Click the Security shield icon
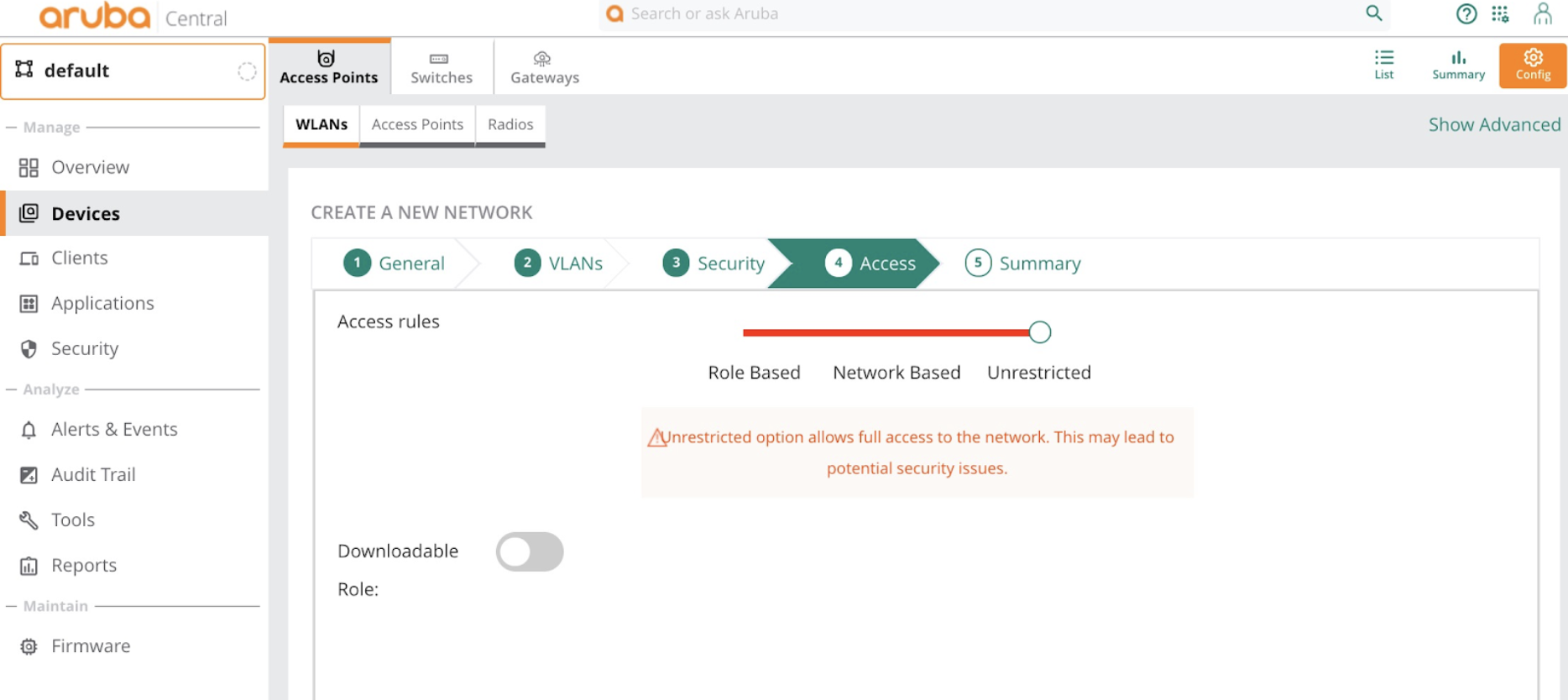The image size is (1568, 700). click(29, 349)
